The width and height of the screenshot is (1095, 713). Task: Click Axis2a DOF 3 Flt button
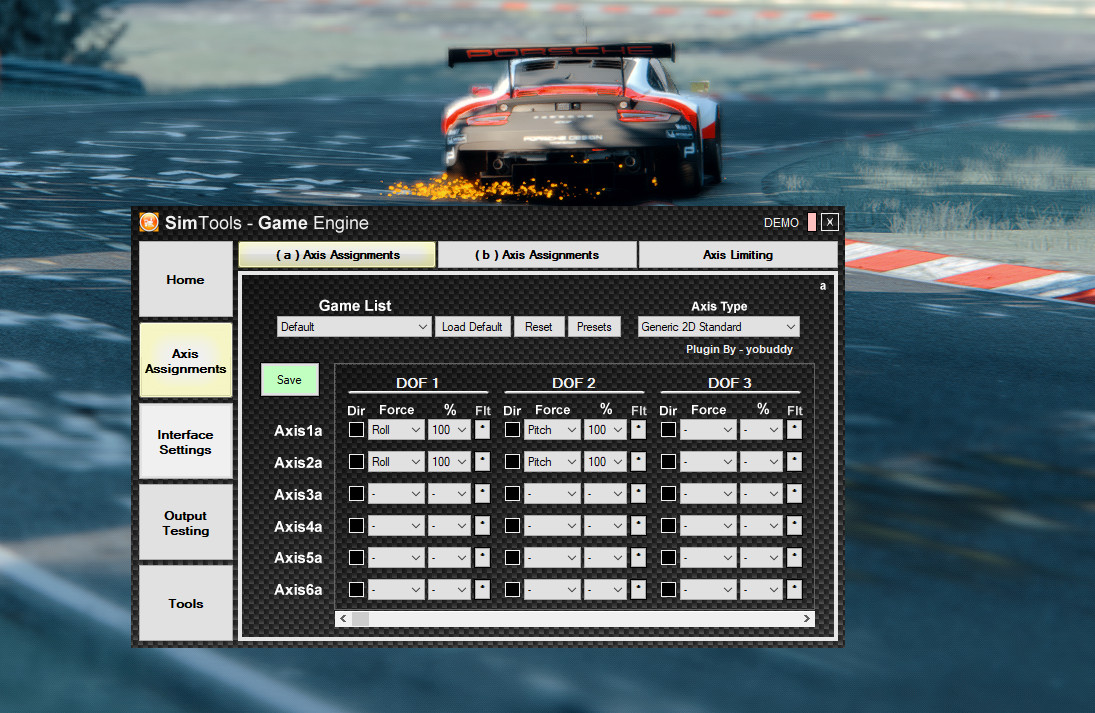pos(795,462)
